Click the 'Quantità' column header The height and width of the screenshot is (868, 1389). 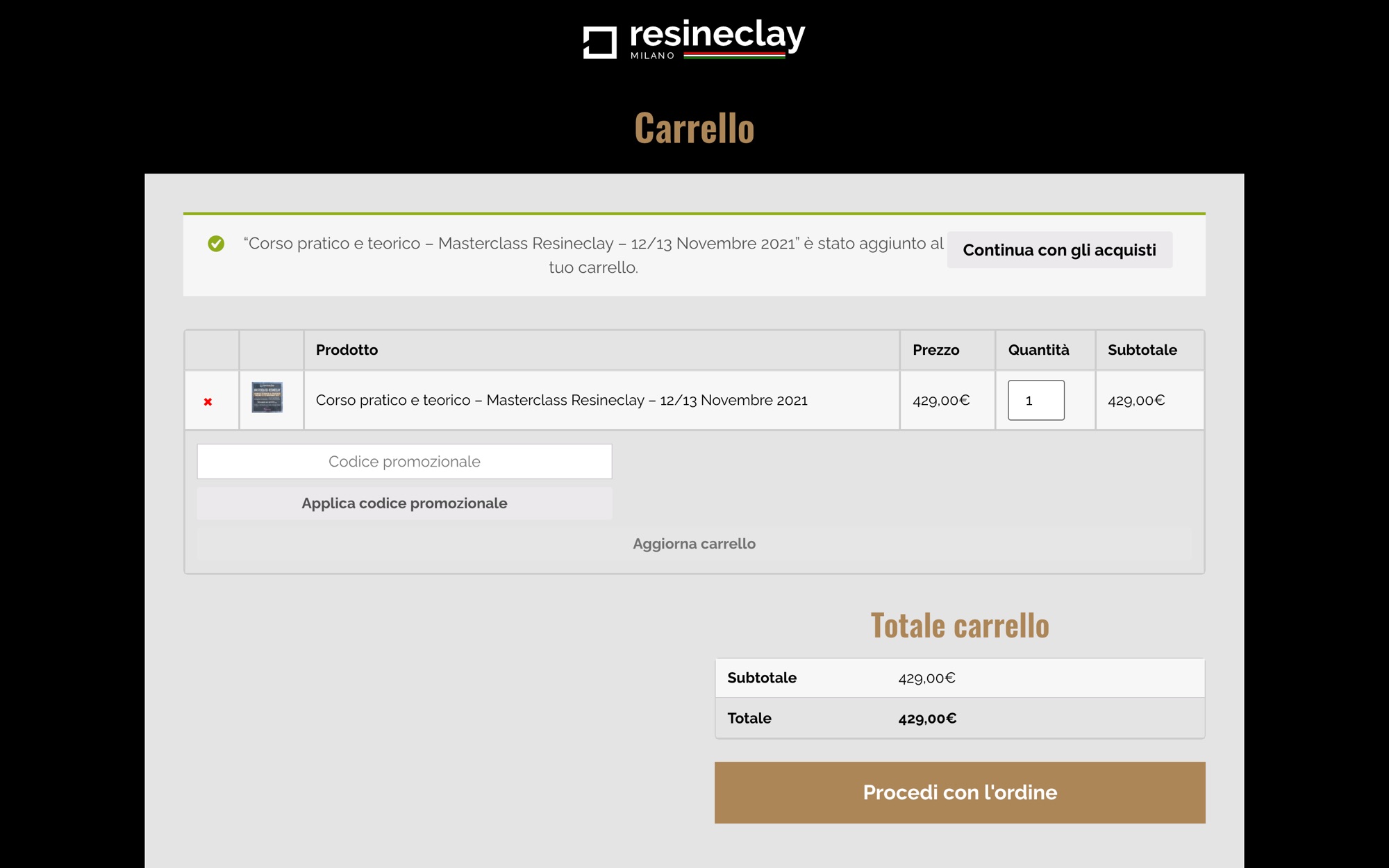point(1038,350)
